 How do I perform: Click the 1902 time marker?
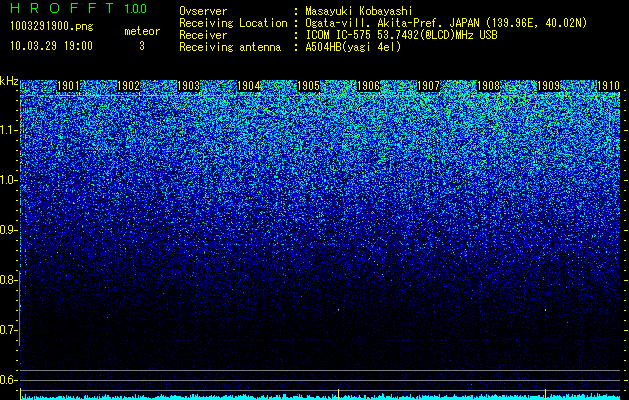tap(128, 86)
